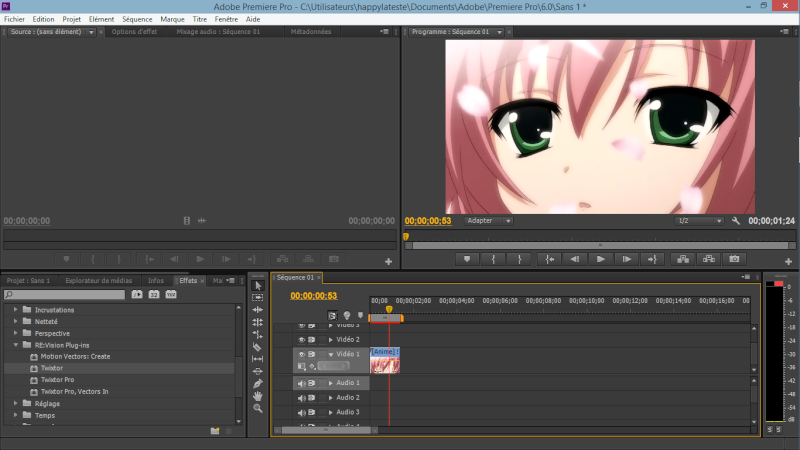This screenshot has width=800, height=450.
Task: Toggle Vidéo 1 track visibility eye
Action: [302, 354]
